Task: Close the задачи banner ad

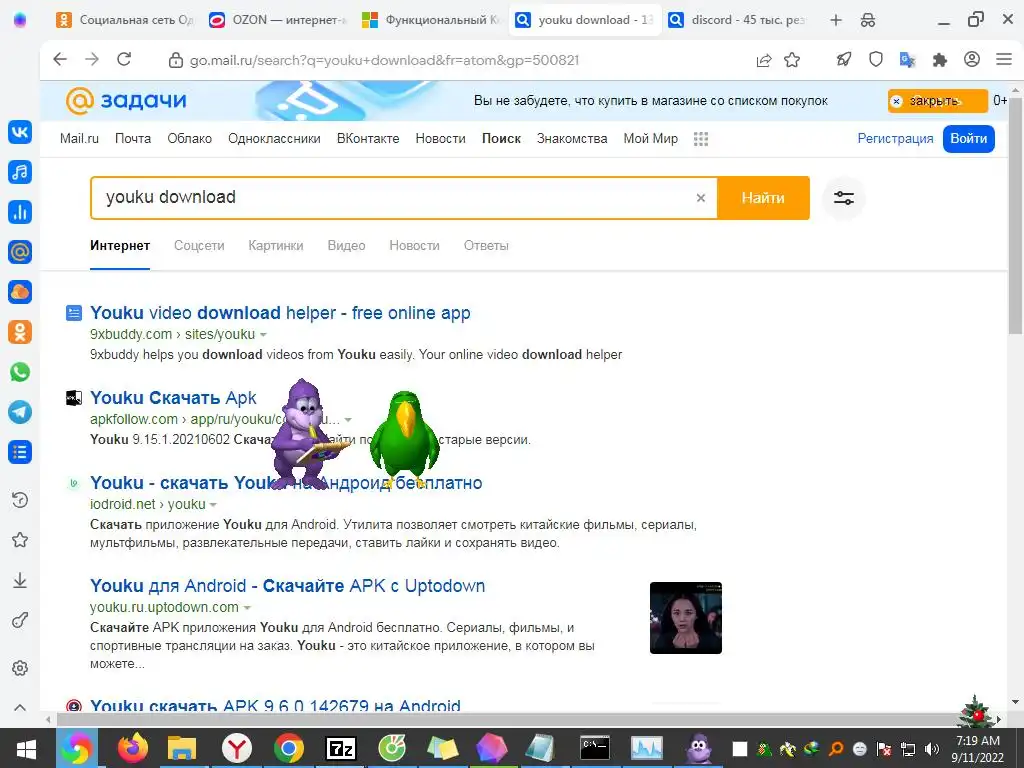Action: coord(937,101)
